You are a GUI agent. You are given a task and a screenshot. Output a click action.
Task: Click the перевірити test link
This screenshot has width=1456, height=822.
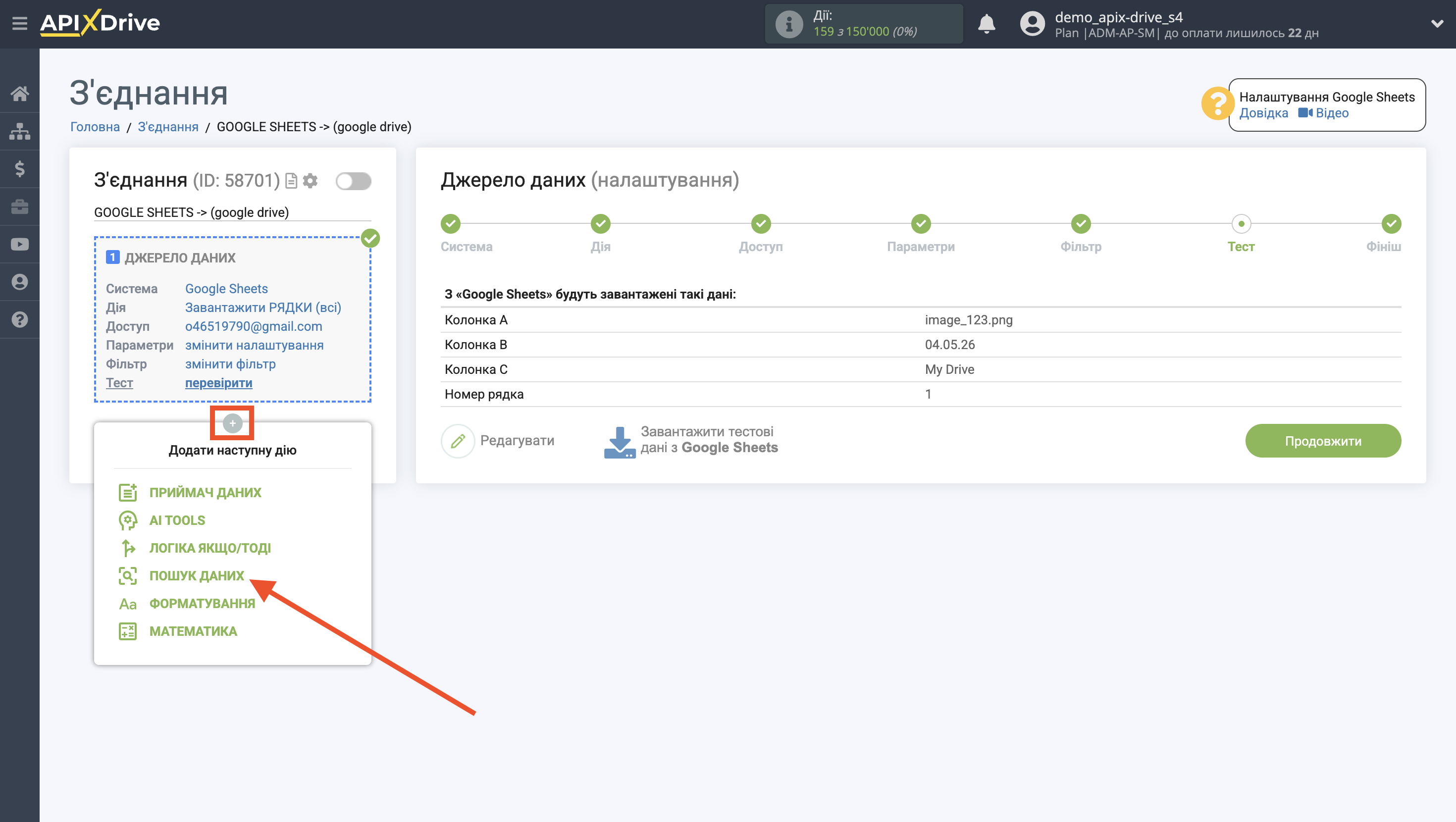[x=219, y=383]
